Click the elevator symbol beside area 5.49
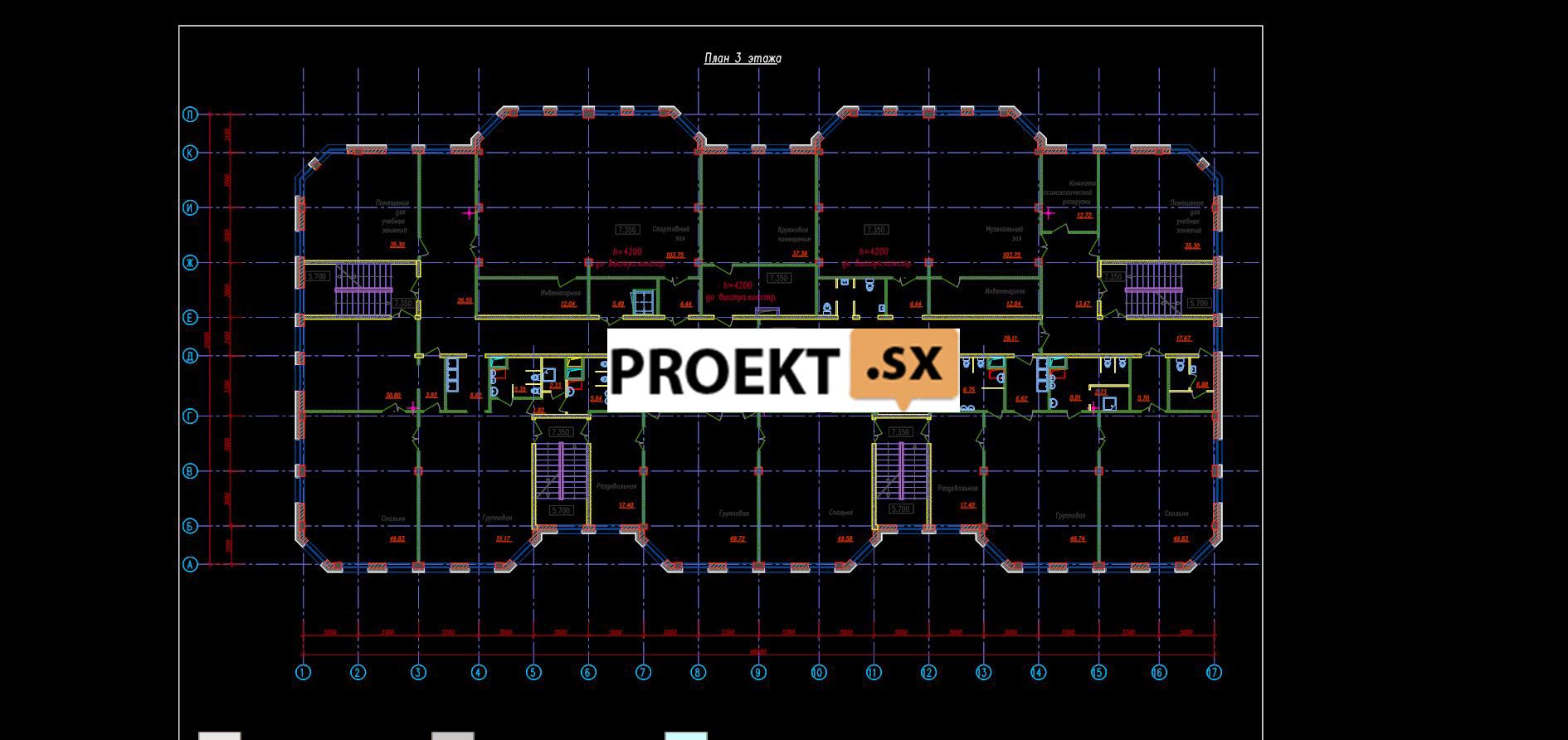The width and height of the screenshot is (1568, 740). click(643, 302)
